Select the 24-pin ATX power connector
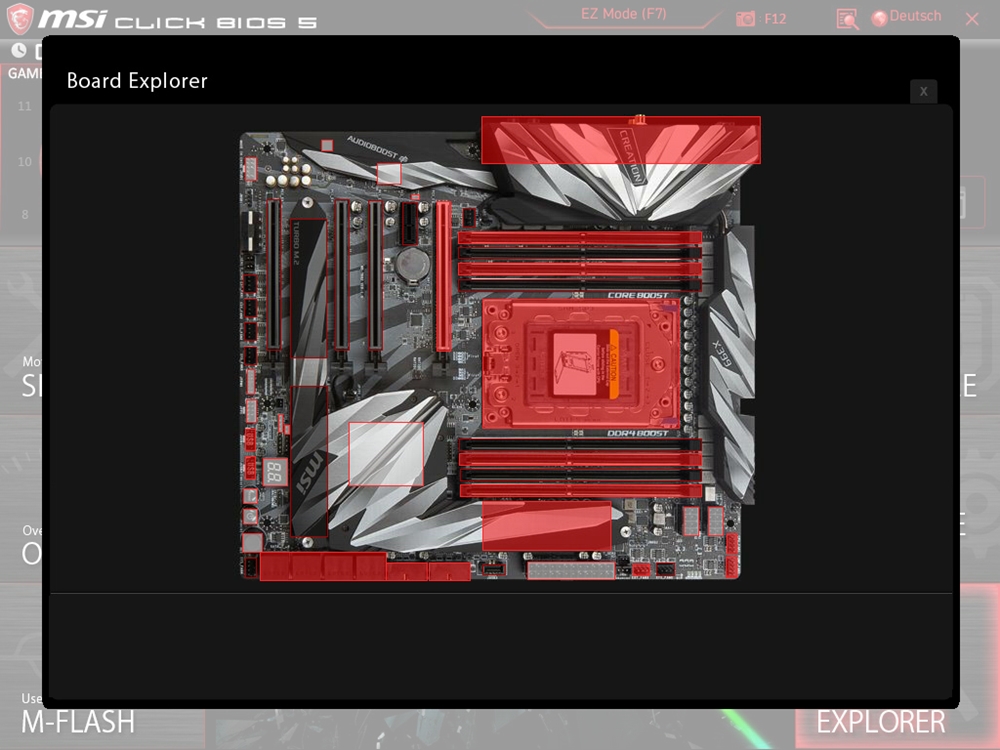The width and height of the screenshot is (1000, 750). pos(570,570)
